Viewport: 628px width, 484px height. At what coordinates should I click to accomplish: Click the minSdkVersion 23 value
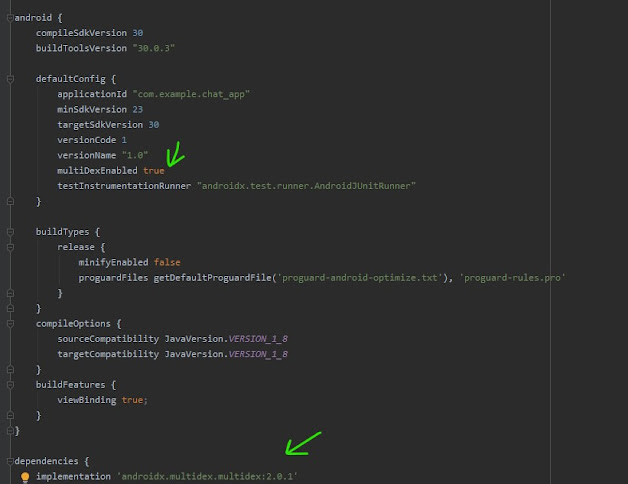coord(148,109)
